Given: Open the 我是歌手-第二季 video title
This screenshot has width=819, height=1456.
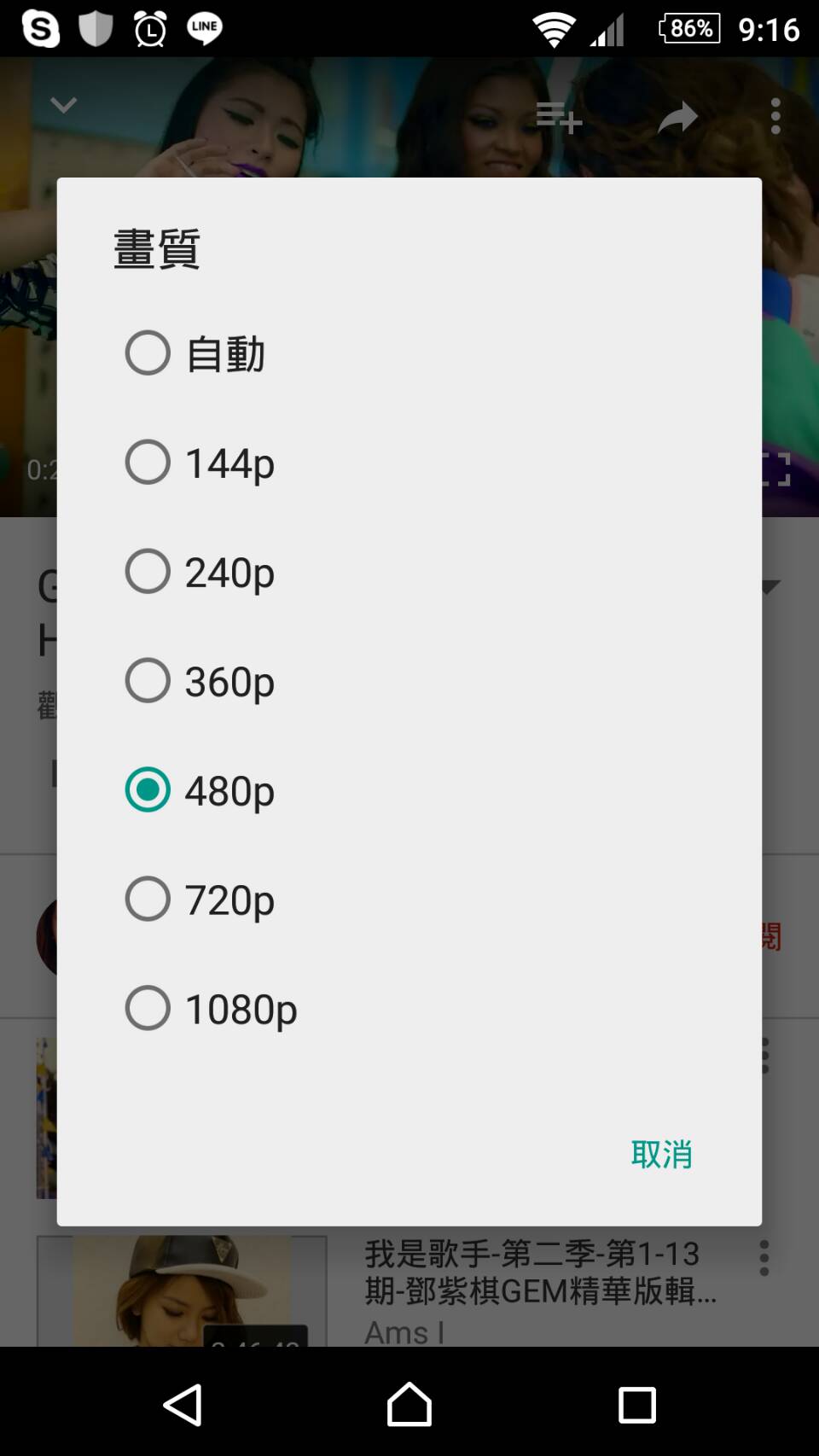Looking at the screenshot, I should point(541,1272).
